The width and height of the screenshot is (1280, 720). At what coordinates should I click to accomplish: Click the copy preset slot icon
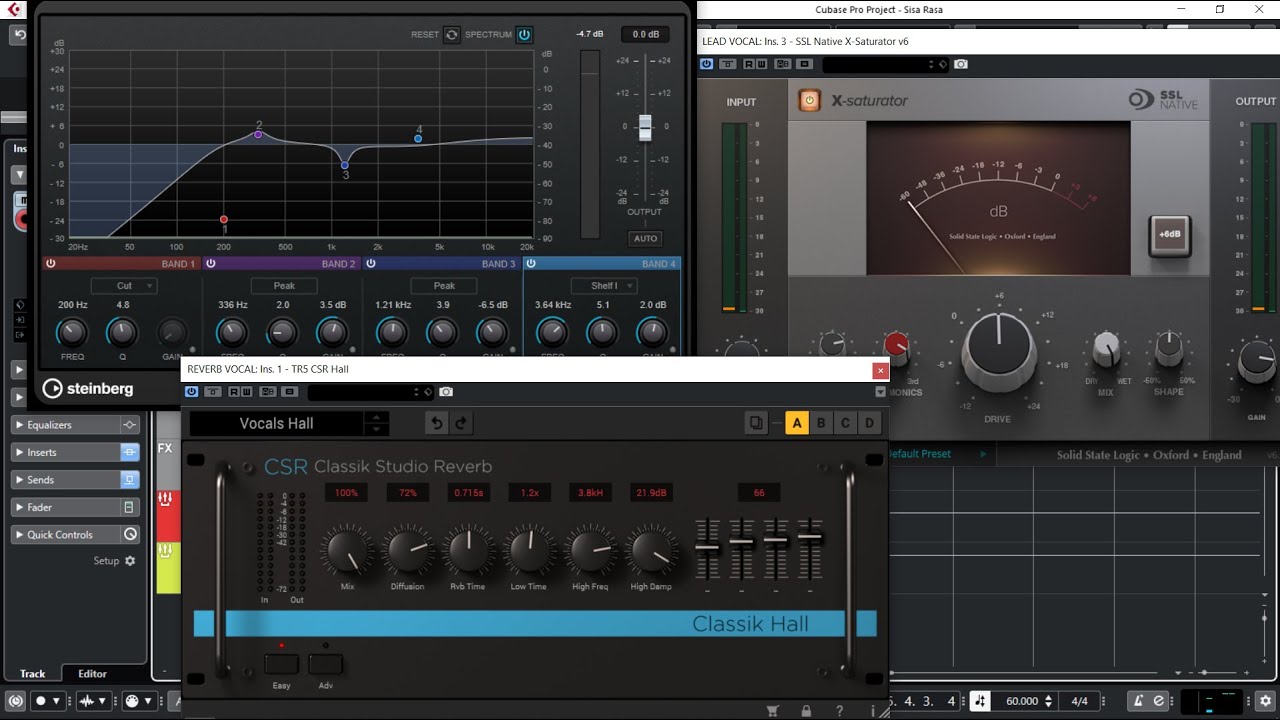pos(756,423)
